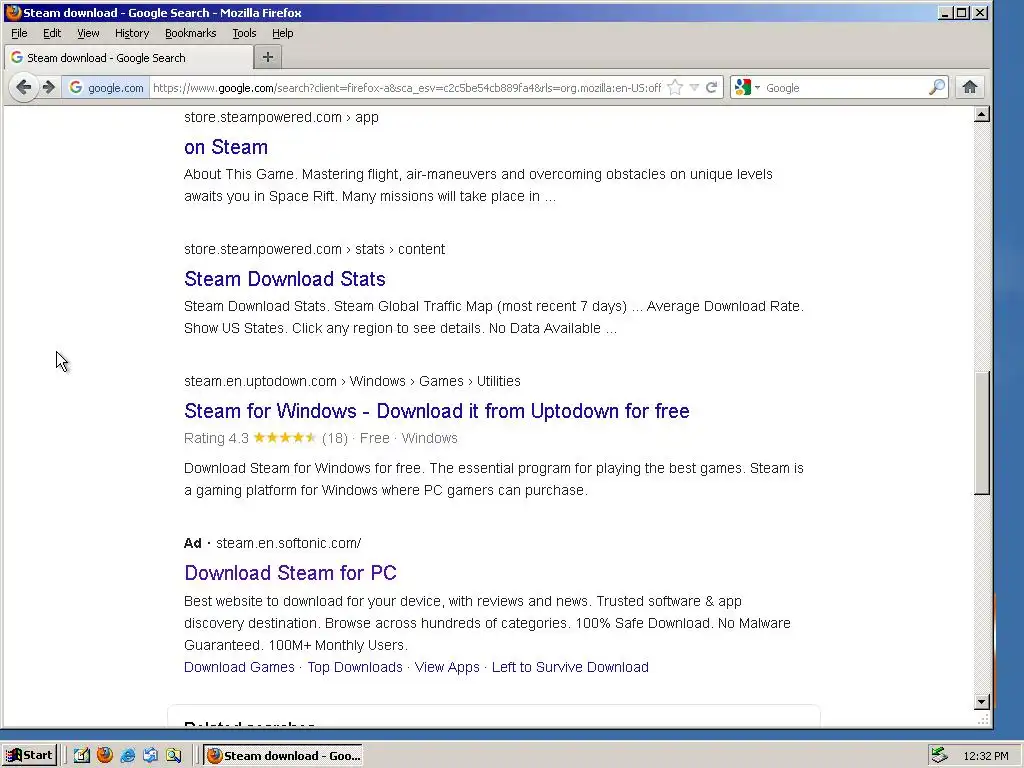Go to the Home page icon
1024x768 pixels.
[x=970, y=88]
